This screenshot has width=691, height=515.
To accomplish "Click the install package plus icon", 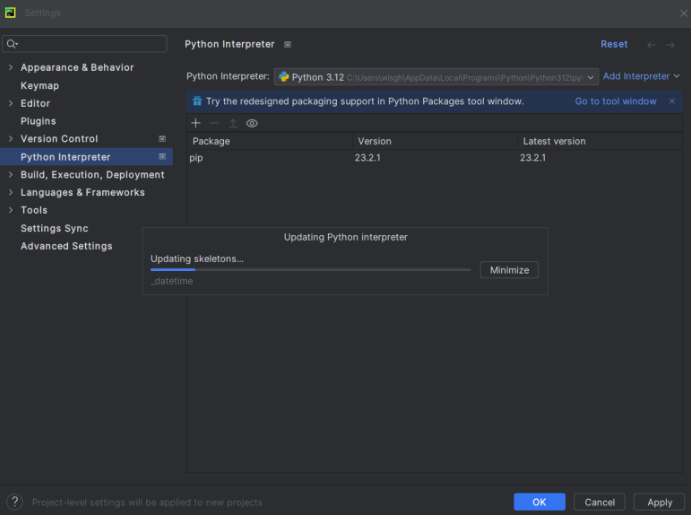I will click(196, 123).
